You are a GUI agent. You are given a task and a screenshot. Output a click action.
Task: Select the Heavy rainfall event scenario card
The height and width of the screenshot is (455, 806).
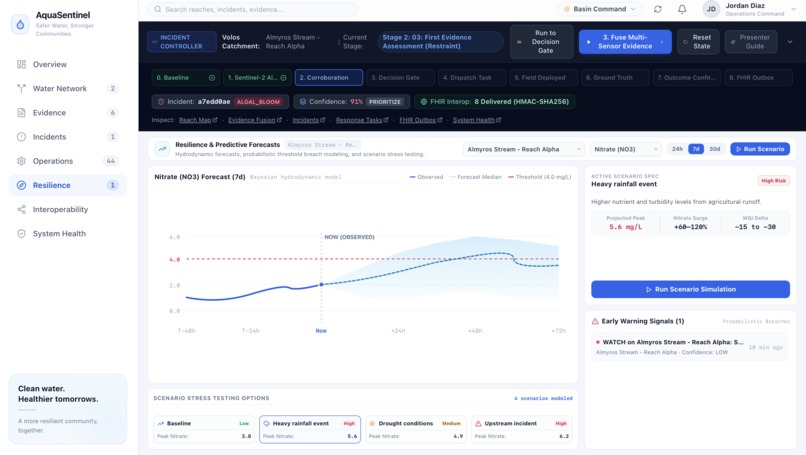pos(310,429)
